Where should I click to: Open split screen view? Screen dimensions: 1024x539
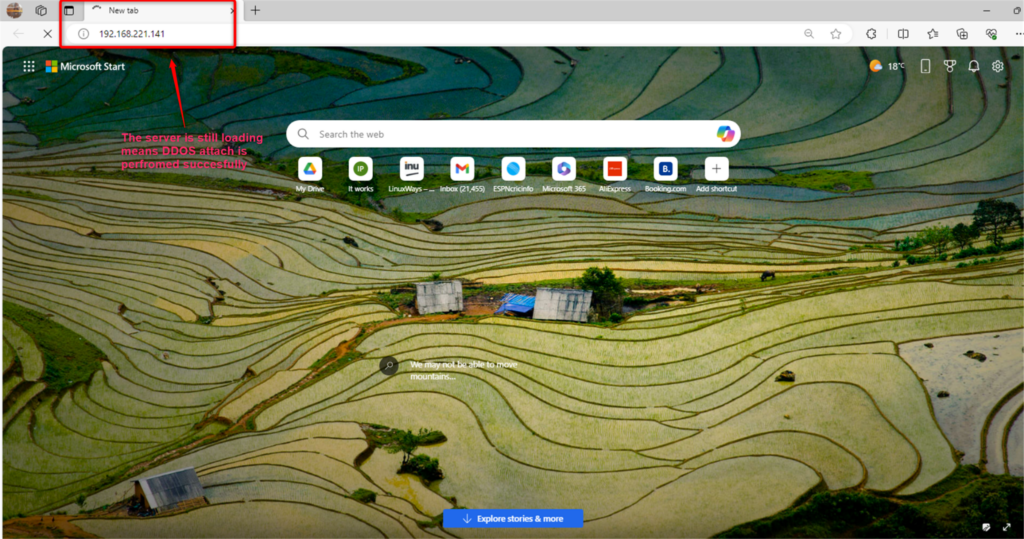tap(903, 34)
